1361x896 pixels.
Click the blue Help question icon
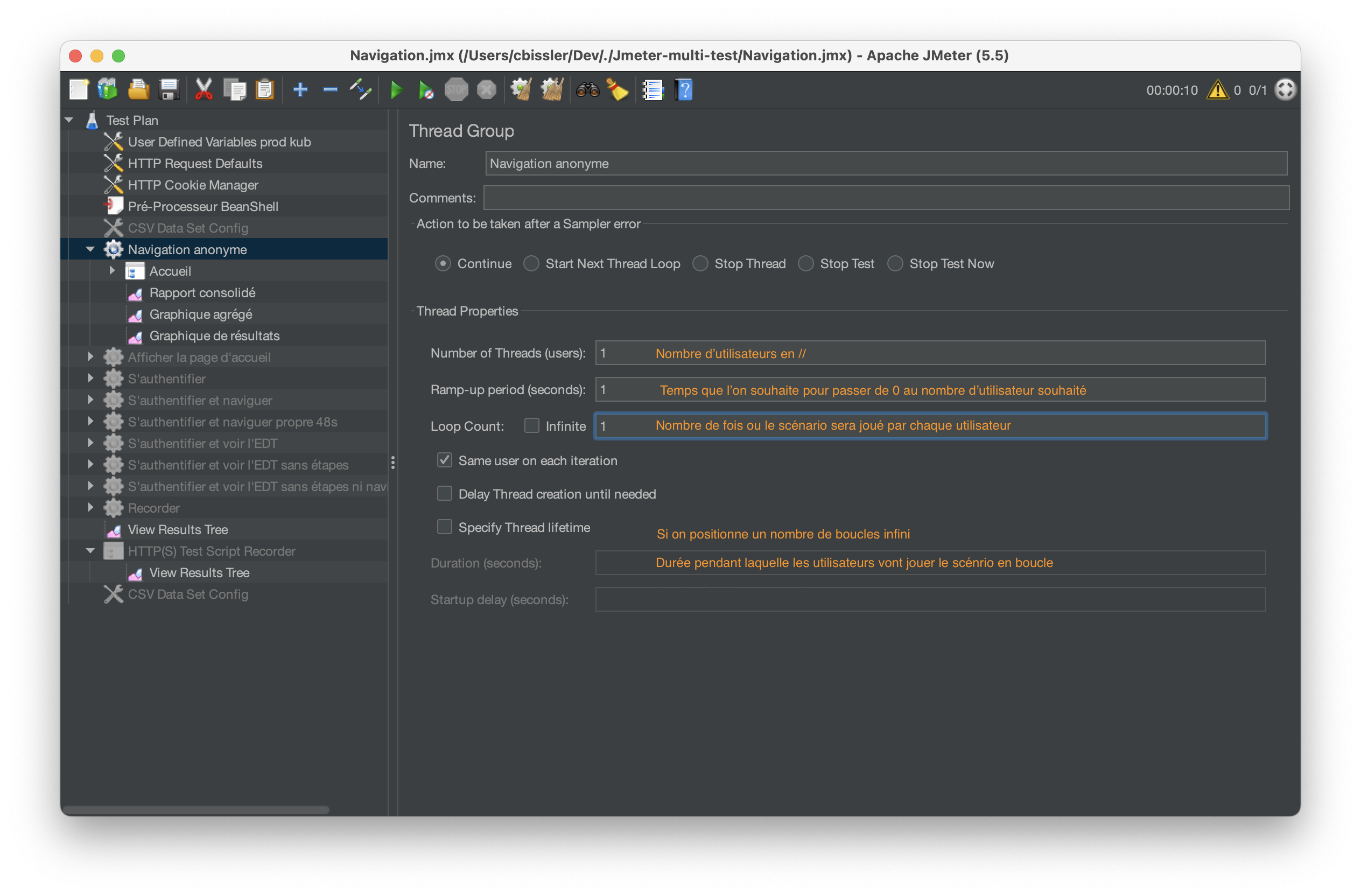pyautogui.click(x=684, y=90)
